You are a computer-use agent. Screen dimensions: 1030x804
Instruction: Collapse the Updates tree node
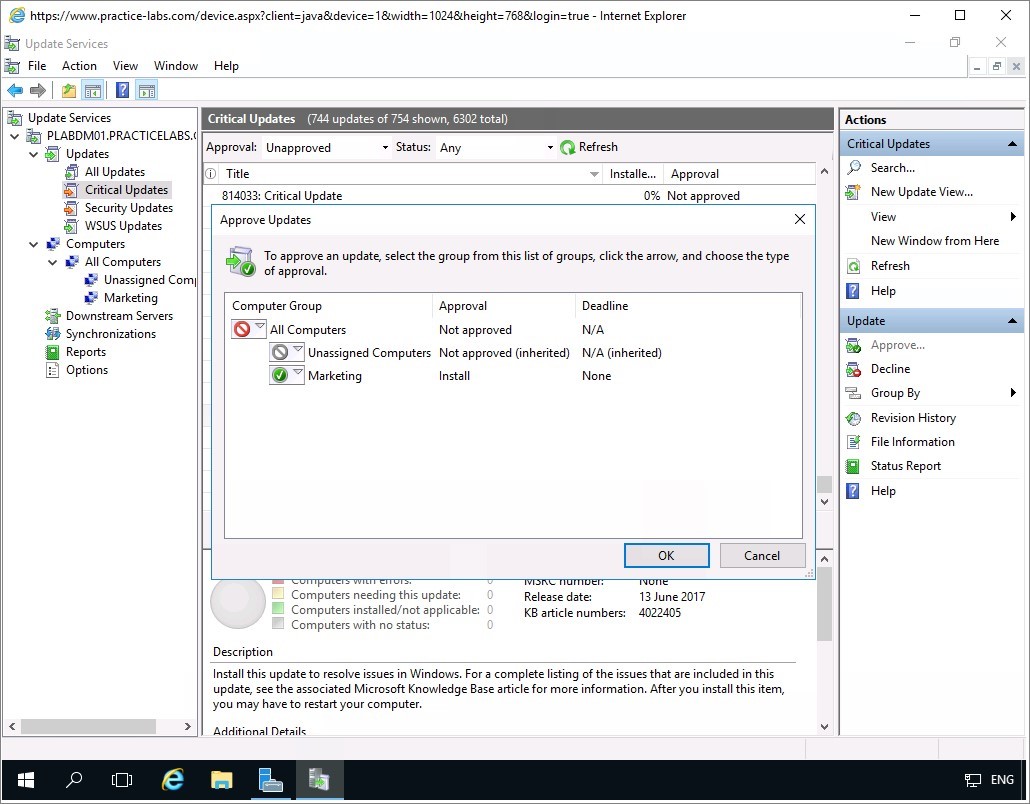pyautogui.click(x=34, y=154)
